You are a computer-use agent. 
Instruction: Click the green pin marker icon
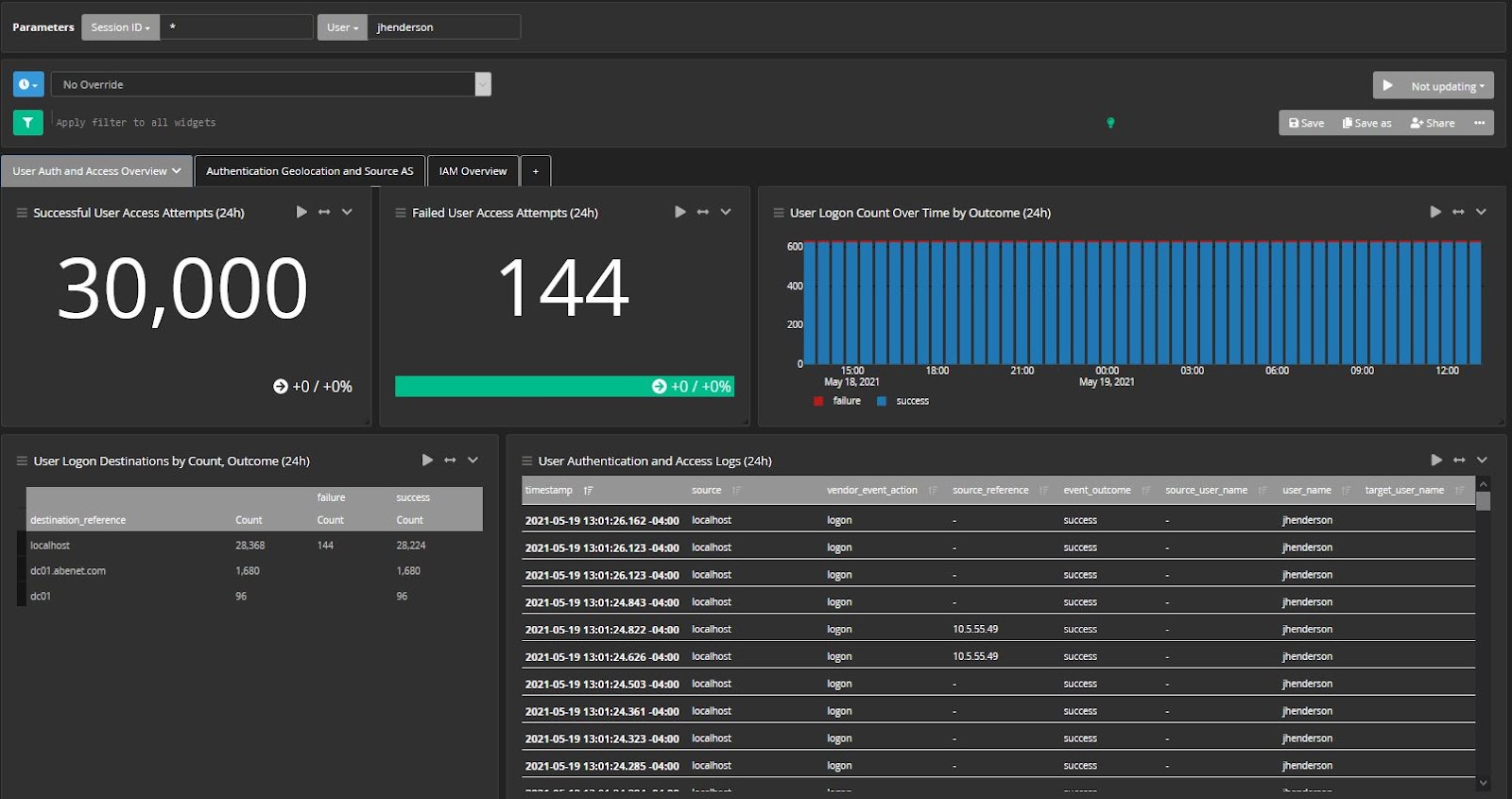coord(1110,122)
